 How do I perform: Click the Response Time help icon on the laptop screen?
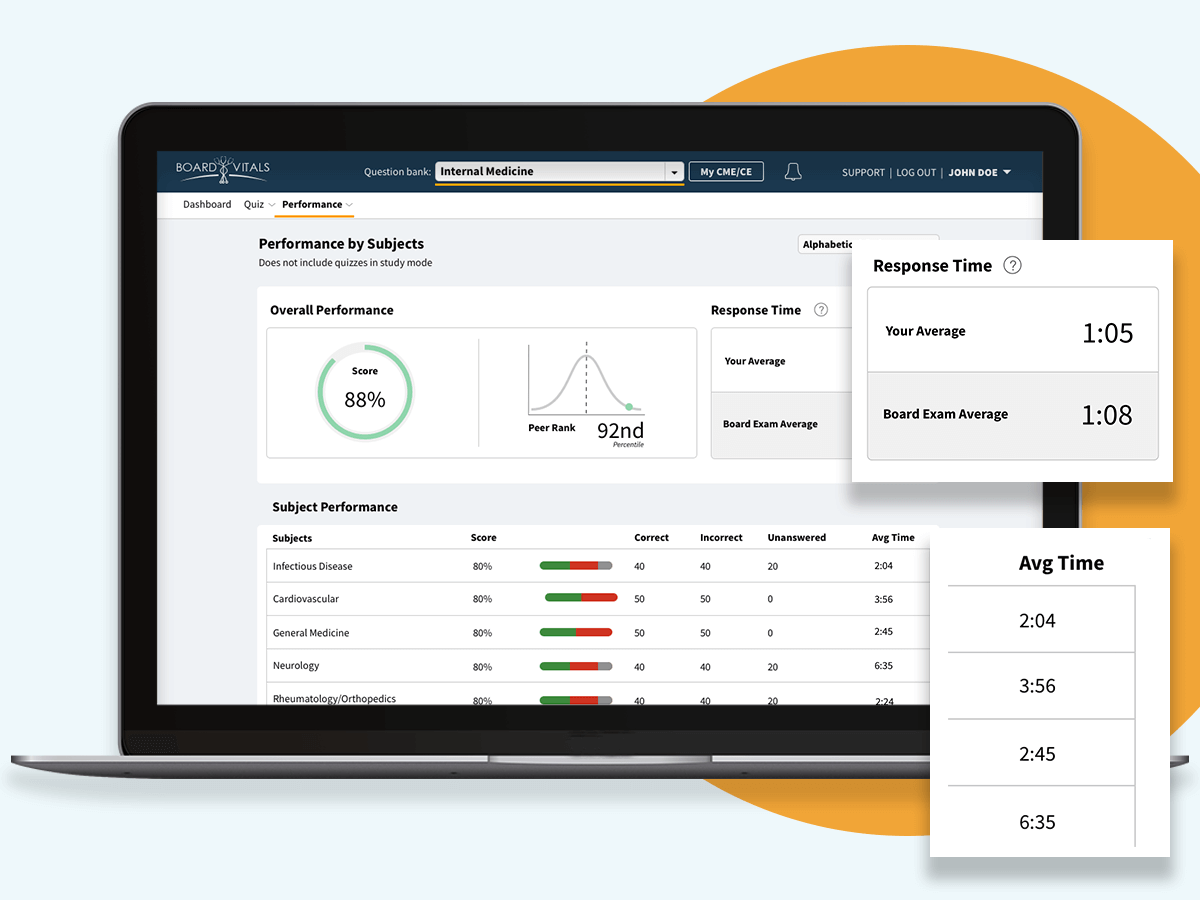(x=821, y=310)
